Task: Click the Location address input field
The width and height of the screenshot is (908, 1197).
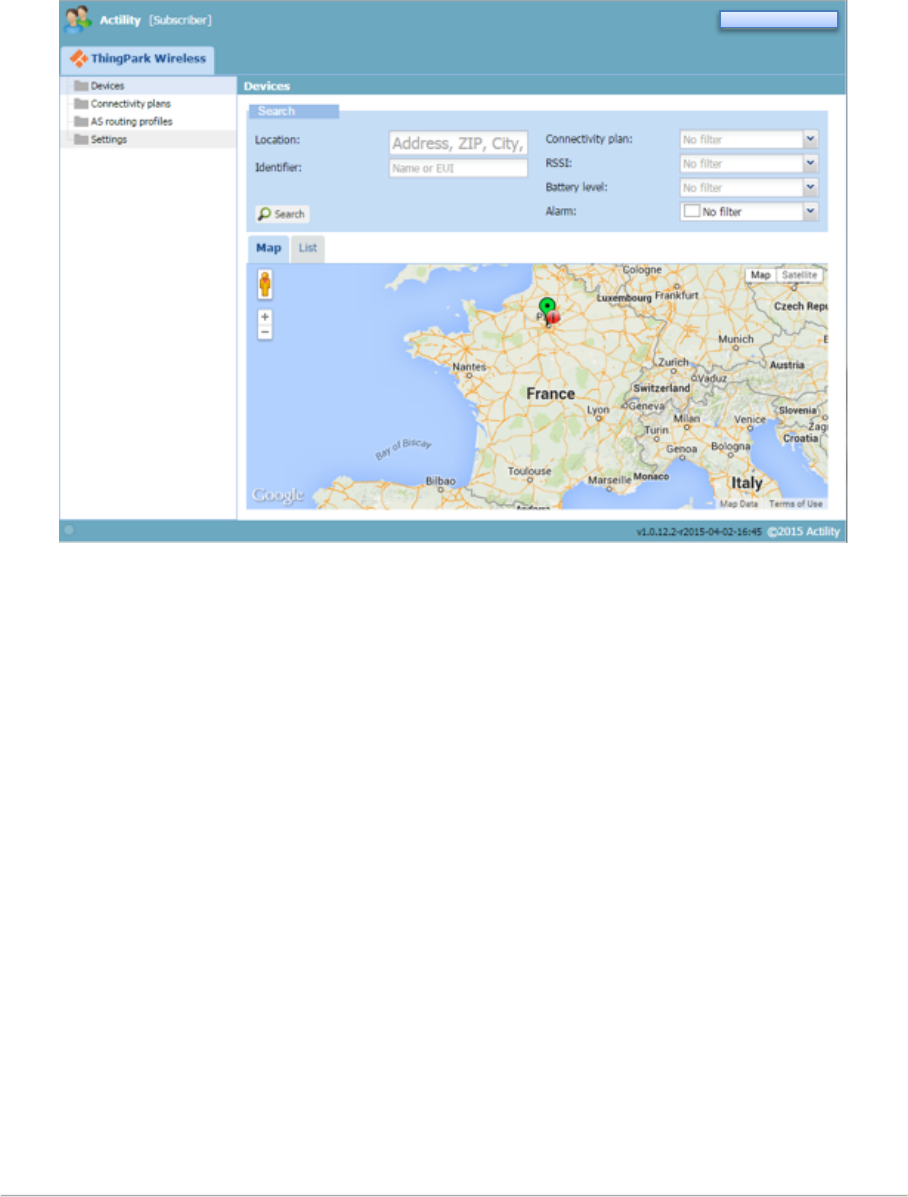Action: click(x=458, y=143)
